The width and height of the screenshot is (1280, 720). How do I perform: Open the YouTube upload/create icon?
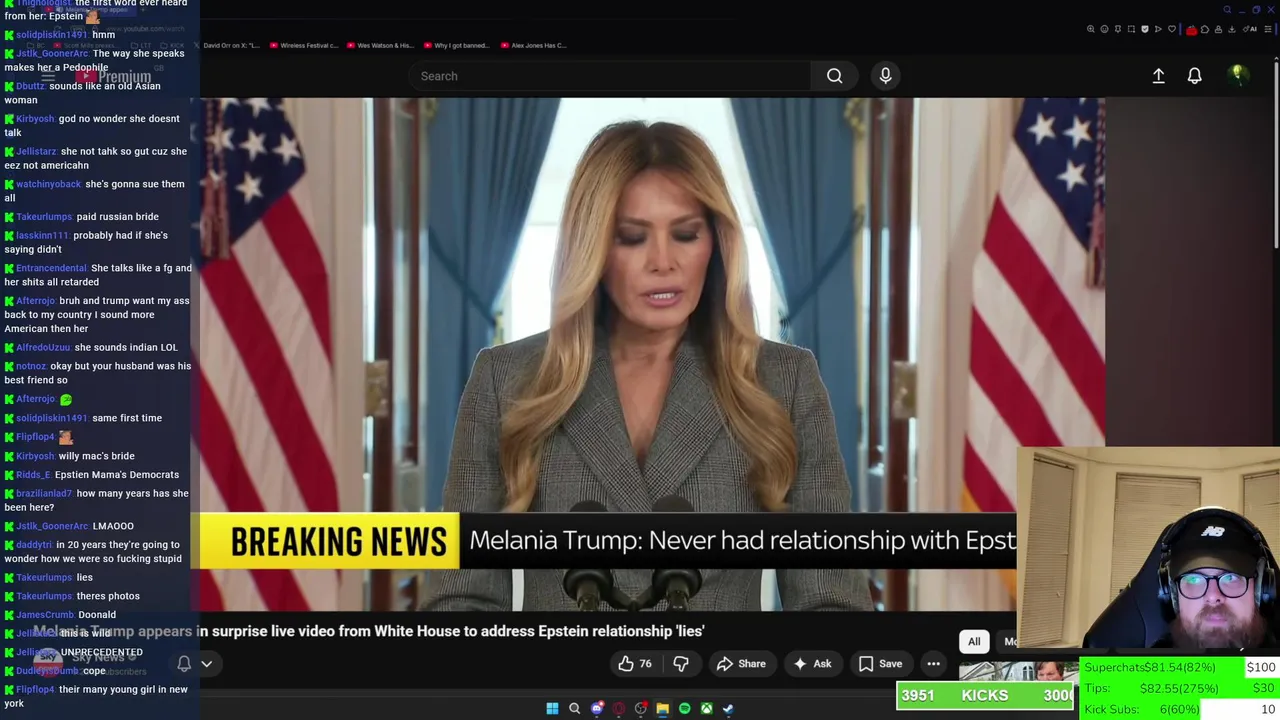click(1158, 76)
